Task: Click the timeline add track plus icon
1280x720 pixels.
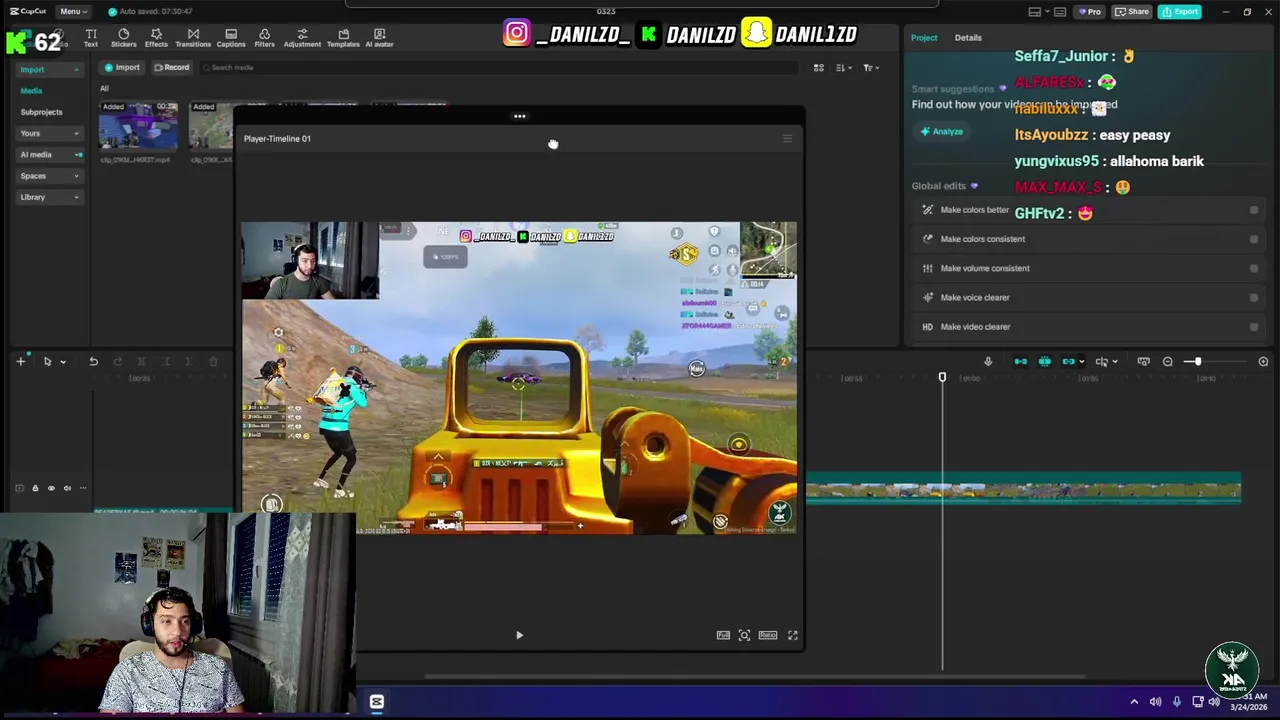Action: tap(20, 361)
